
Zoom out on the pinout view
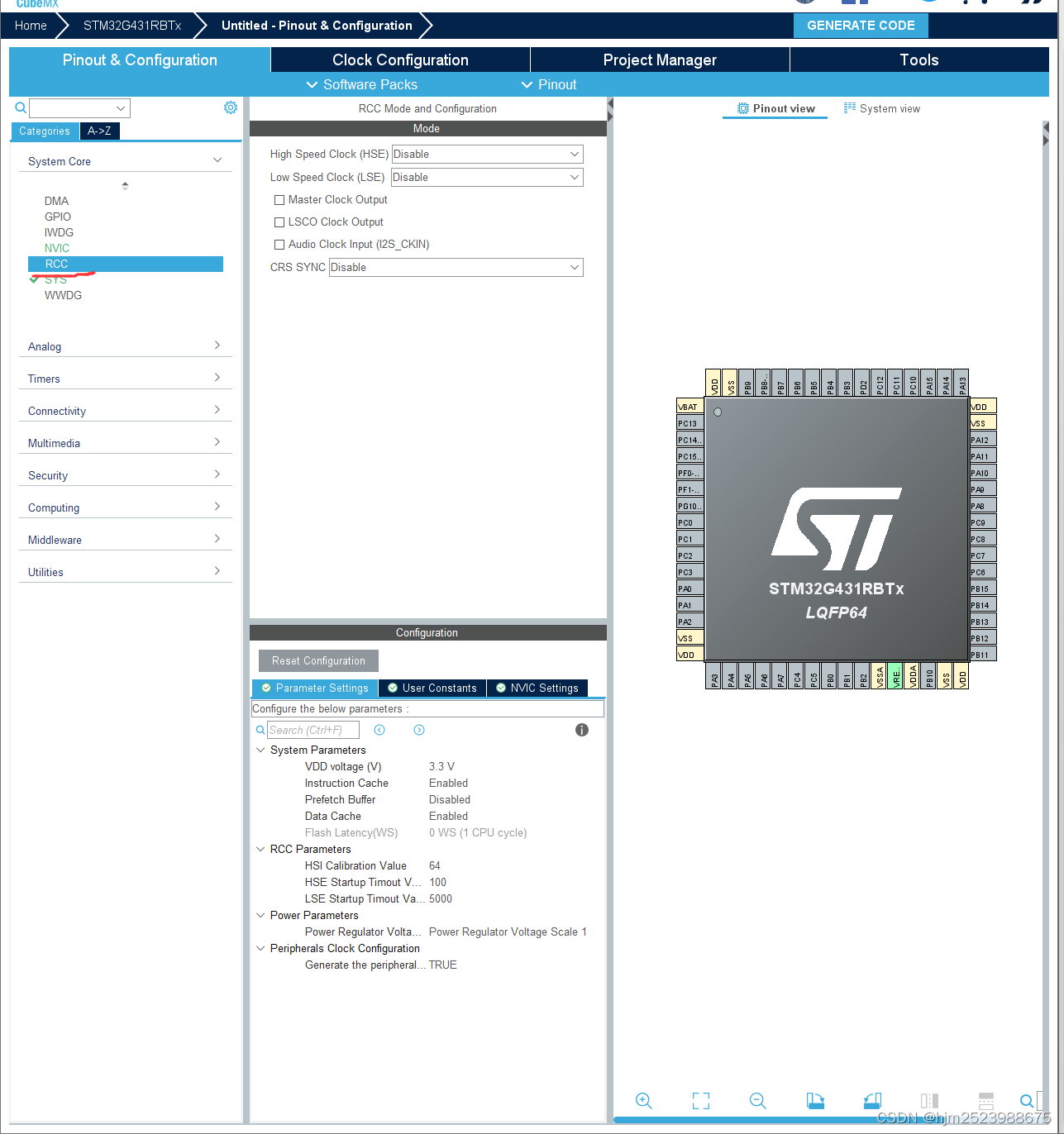(x=757, y=1101)
